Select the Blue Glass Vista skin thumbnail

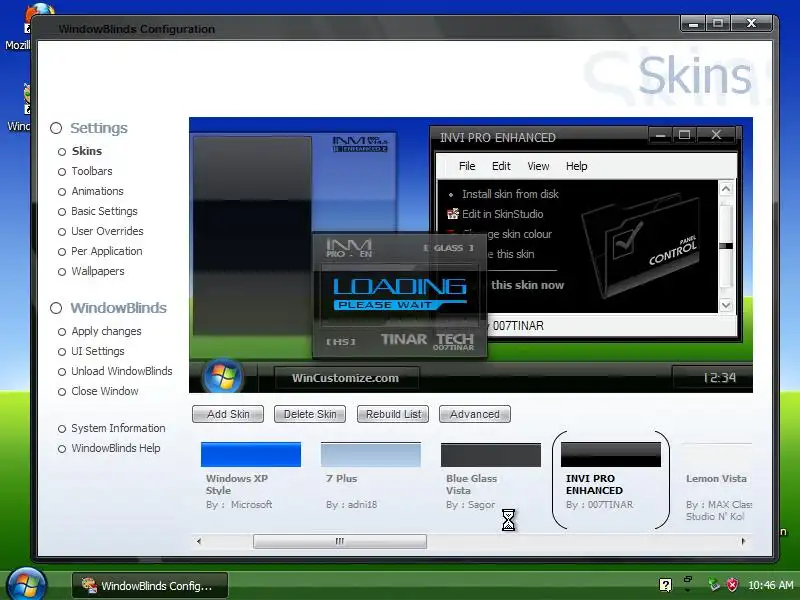tap(491, 455)
